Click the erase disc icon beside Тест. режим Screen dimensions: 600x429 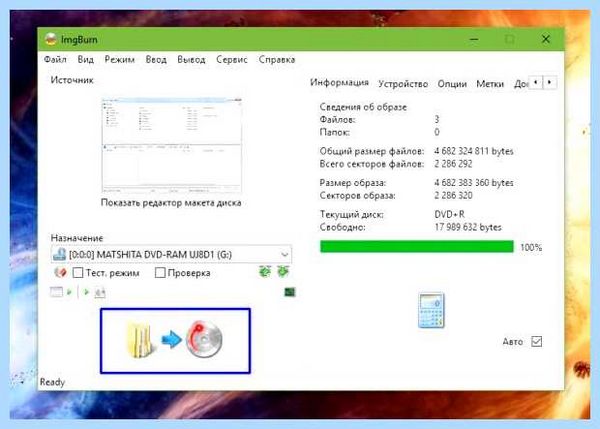(60, 272)
